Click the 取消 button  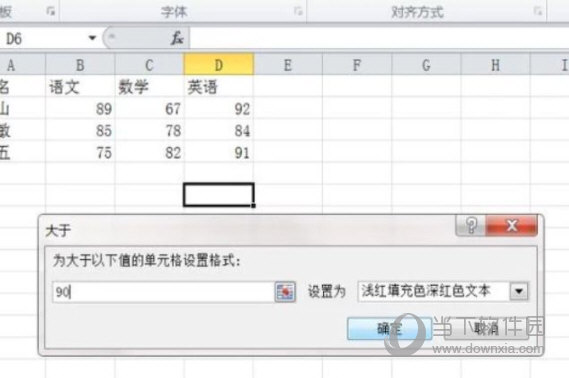coord(486,328)
